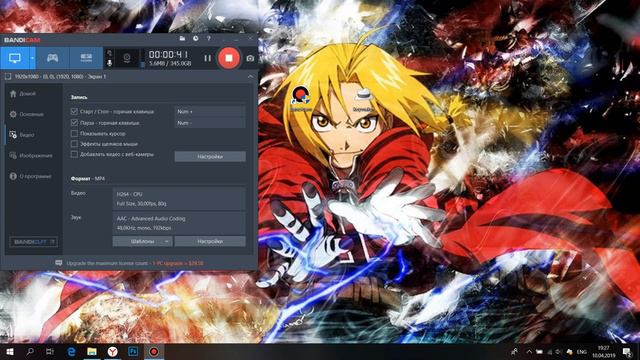The width and height of the screenshot is (640, 360).
Task: Click the upgrade license offer link
Action: pos(178,263)
